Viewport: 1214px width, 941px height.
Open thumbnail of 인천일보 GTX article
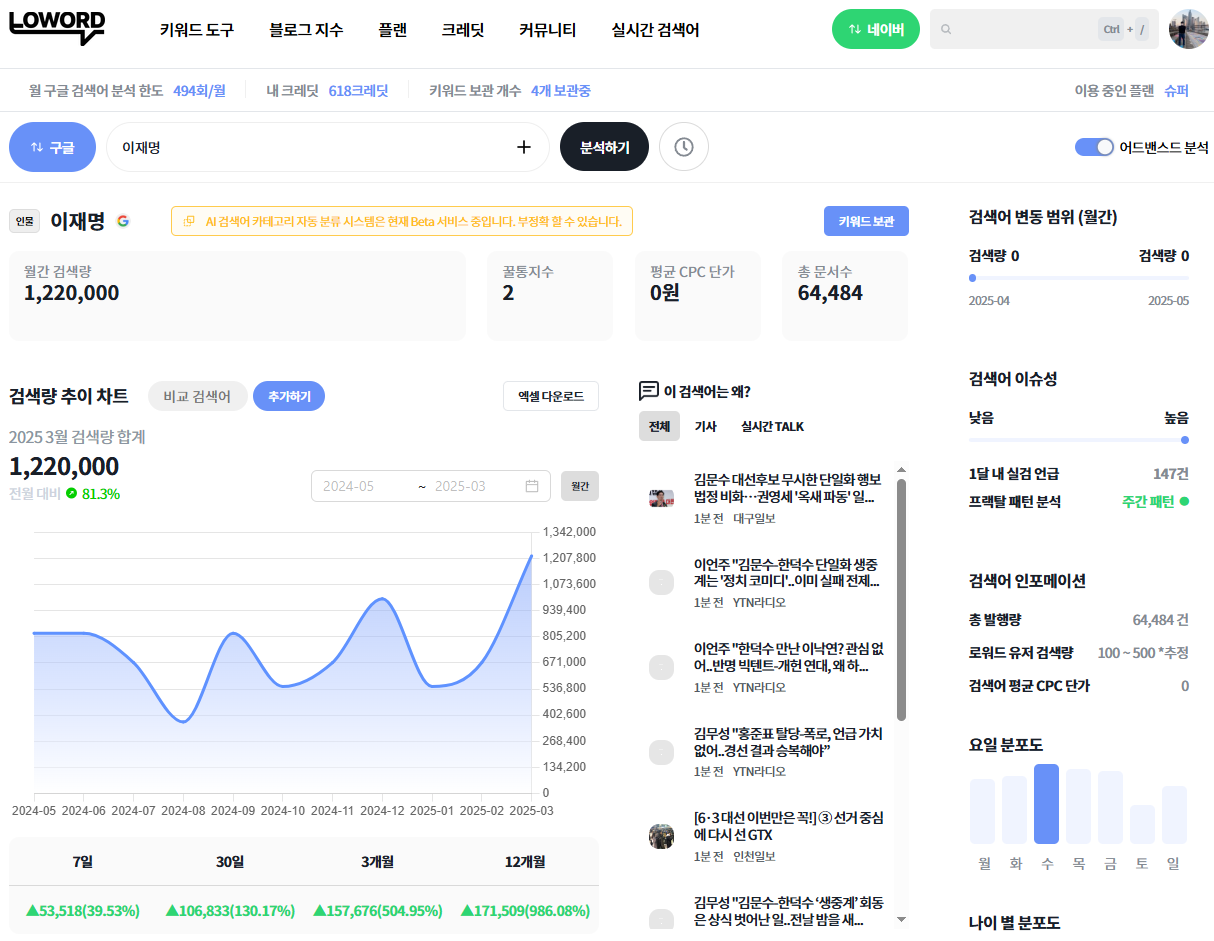tap(661, 836)
